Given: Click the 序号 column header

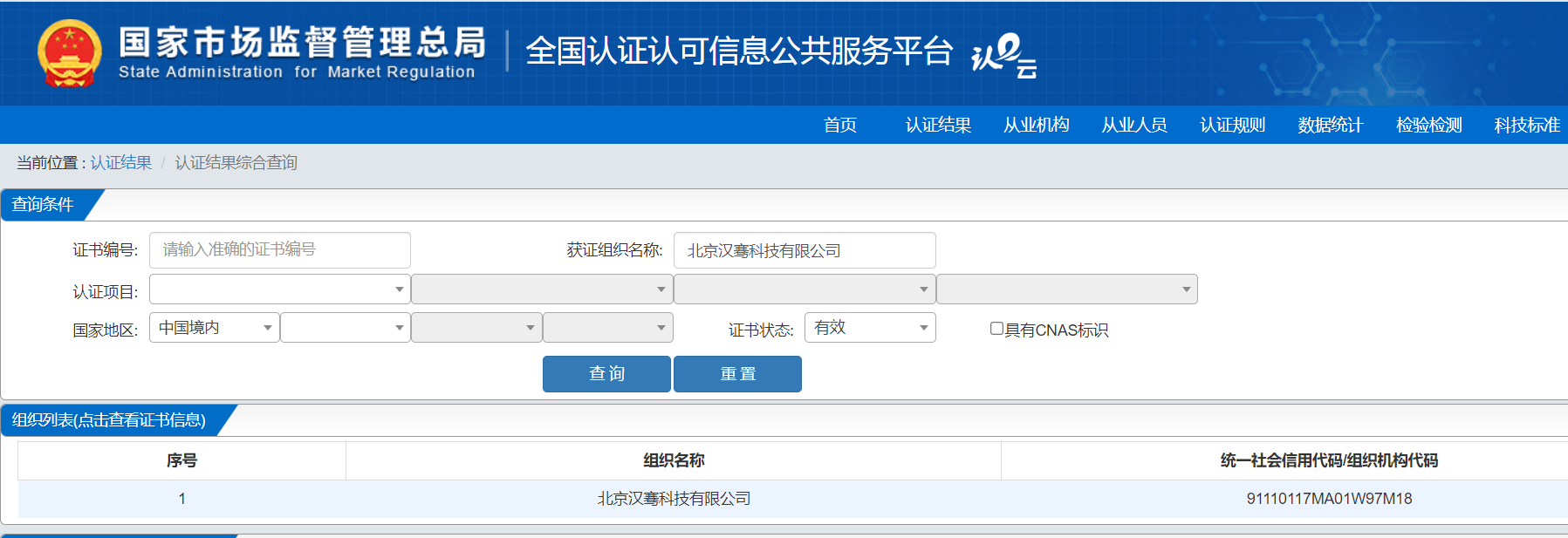Looking at the screenshot, I should (x=181, y=460).
